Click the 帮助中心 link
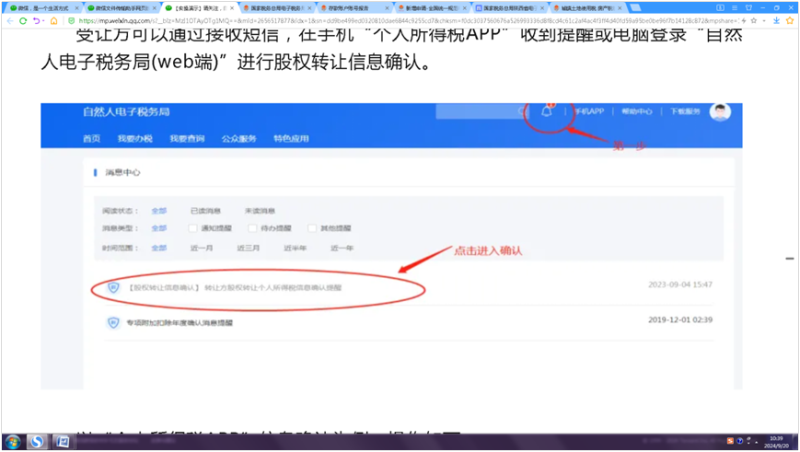 636,112
